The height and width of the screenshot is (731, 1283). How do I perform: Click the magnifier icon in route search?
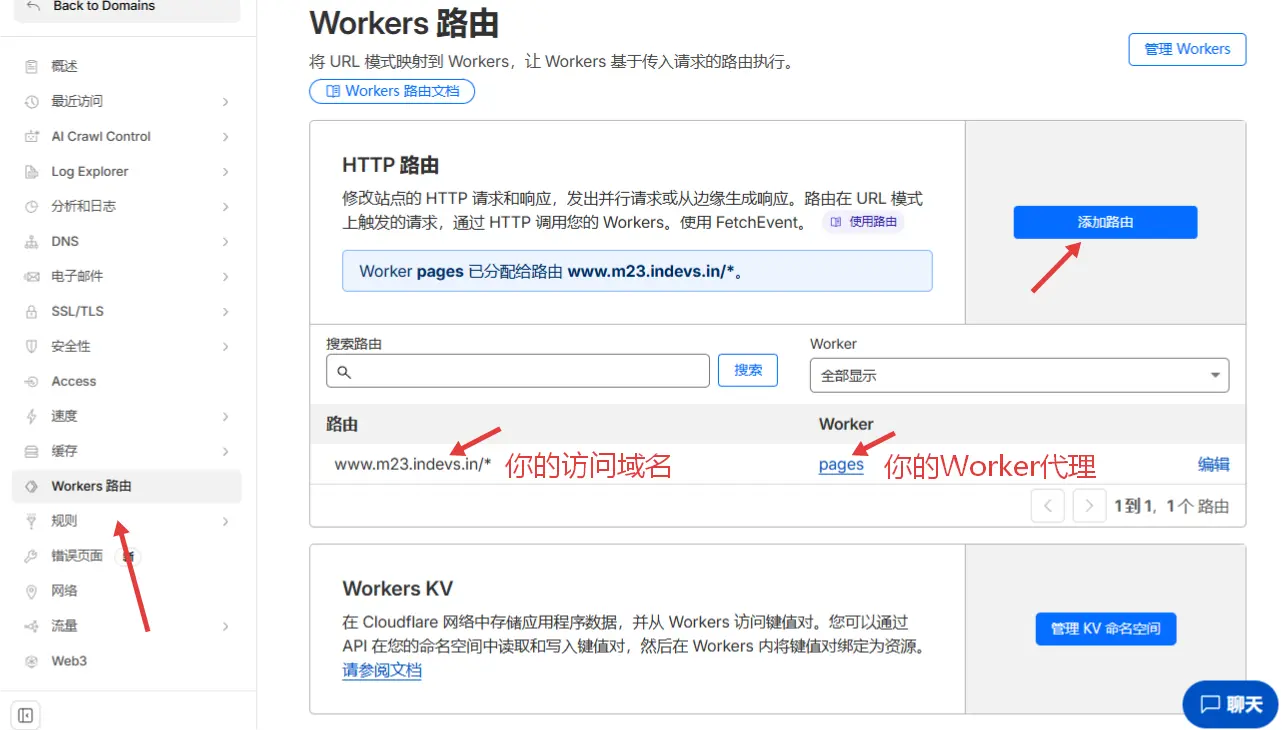(x=344, y=372)
